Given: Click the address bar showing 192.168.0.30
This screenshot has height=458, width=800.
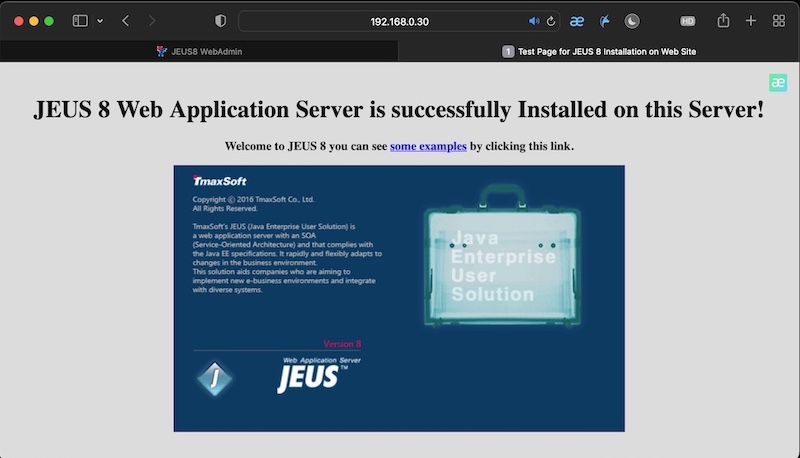Looking at the screenshot, I should coord(398,21).
